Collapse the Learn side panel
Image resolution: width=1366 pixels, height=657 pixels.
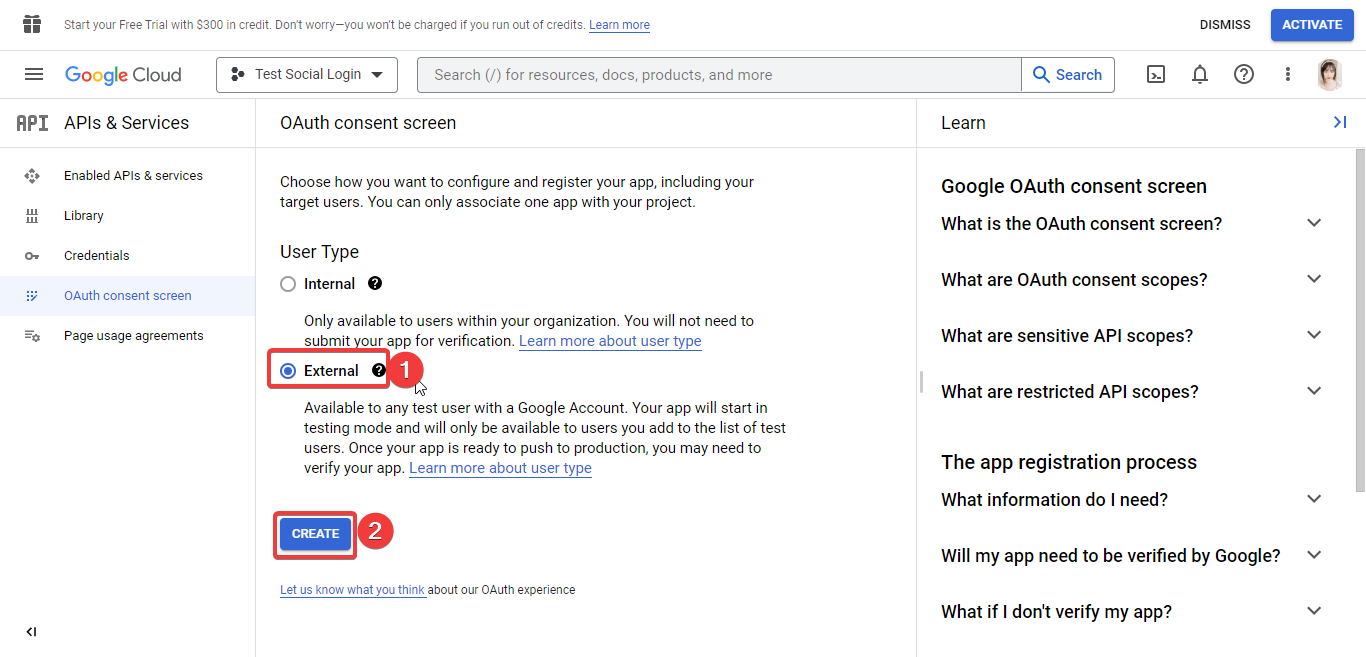pos(1340,122)
